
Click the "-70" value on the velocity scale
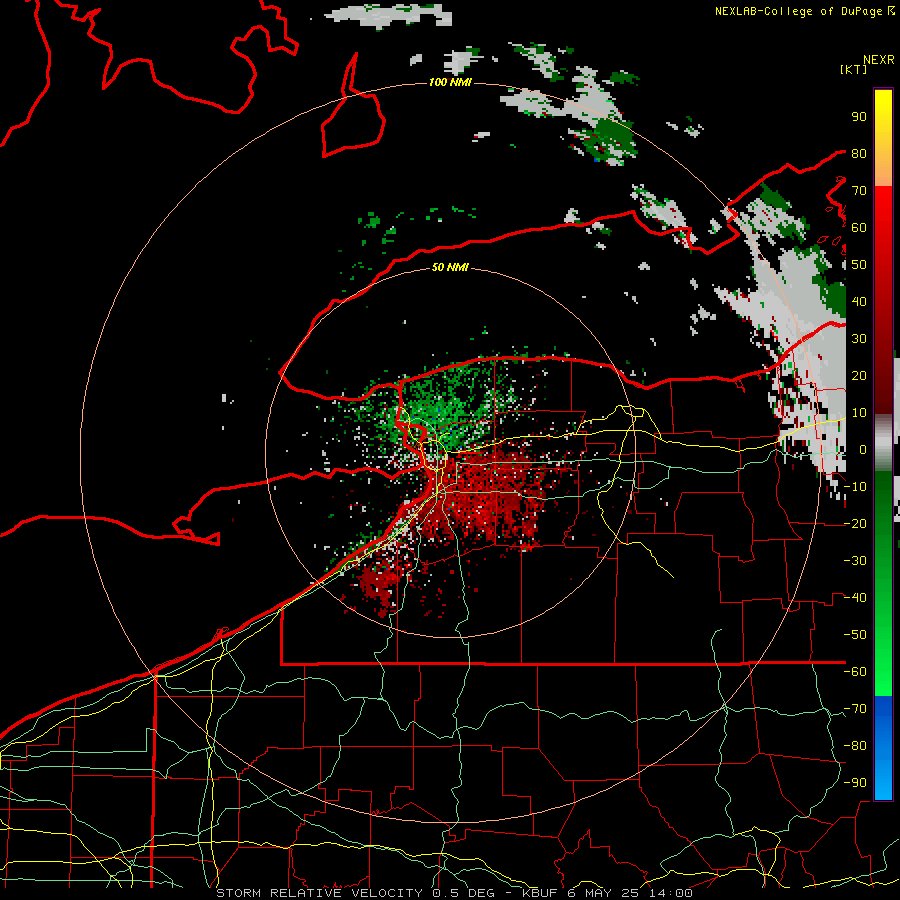click(855, 709)
